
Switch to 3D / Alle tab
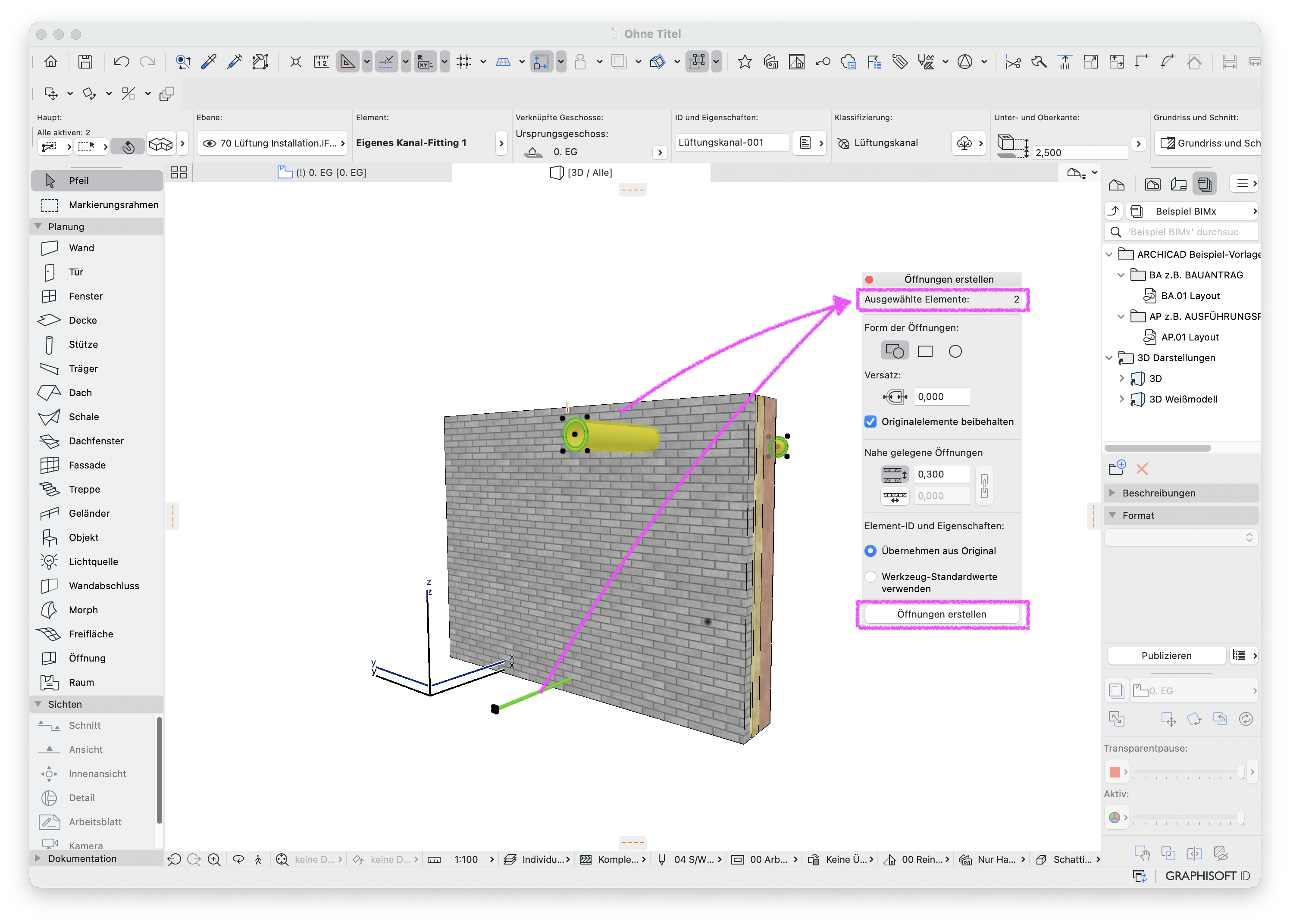click(x=581, y=172)
